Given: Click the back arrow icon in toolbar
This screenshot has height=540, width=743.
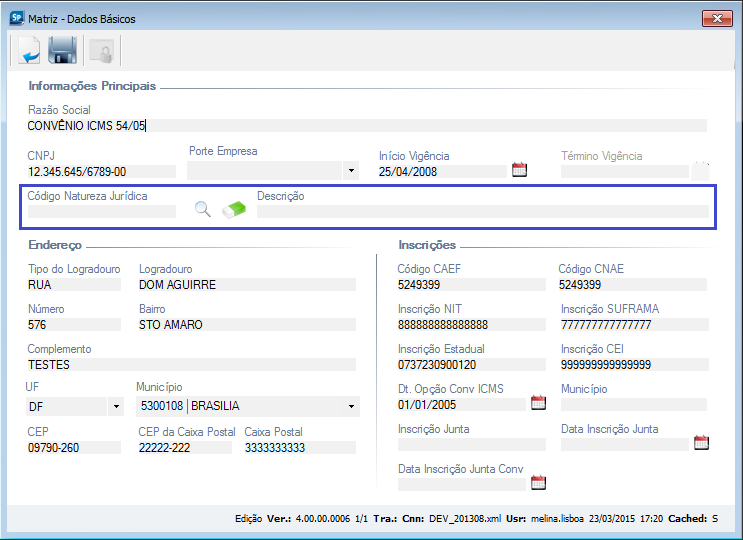Looking at the screenshot, I should (29, 49).
